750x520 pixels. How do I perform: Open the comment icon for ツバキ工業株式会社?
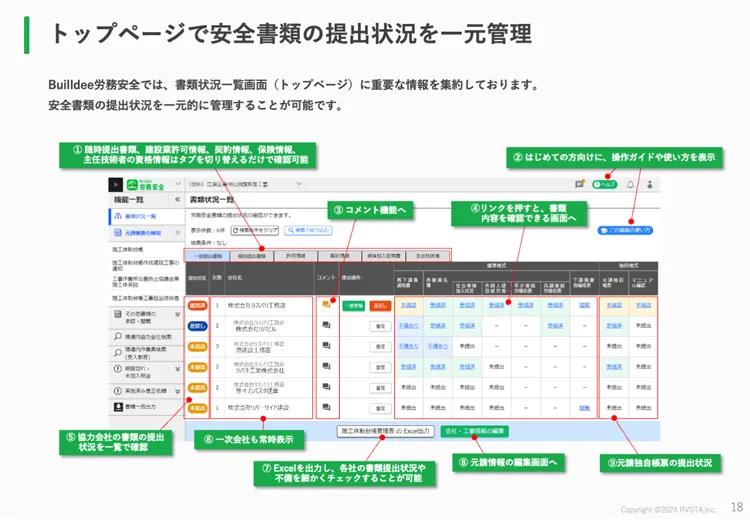pyautogui.click(x=326, y=366)
